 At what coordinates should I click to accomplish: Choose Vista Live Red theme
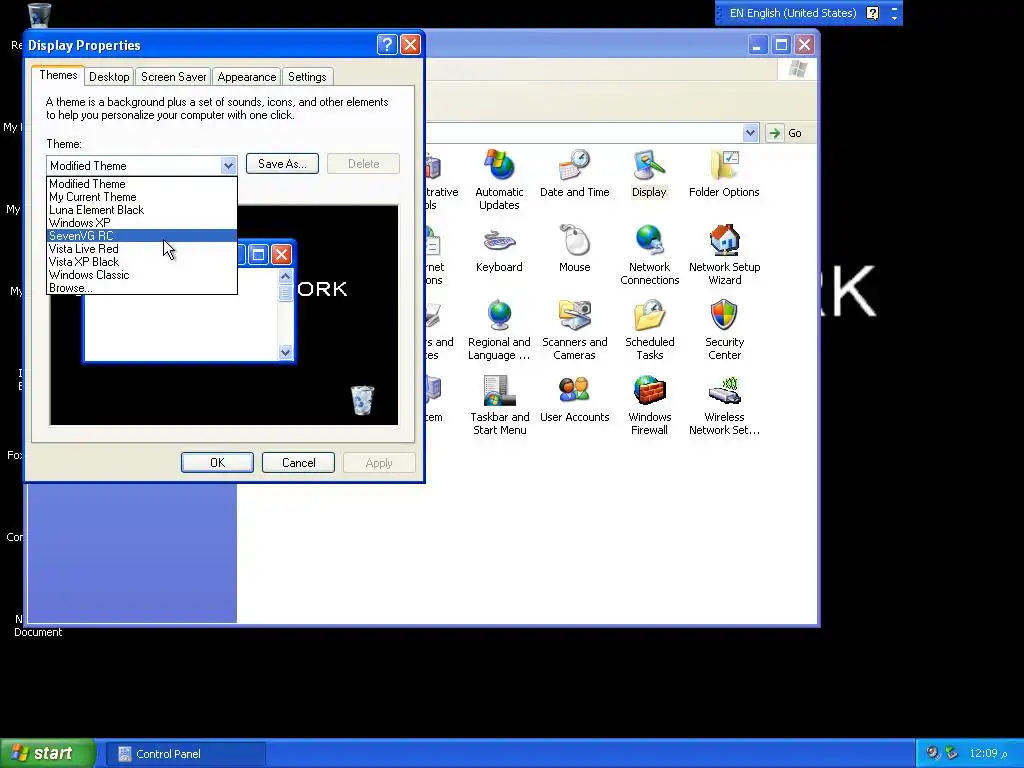[x=142, y=249]
